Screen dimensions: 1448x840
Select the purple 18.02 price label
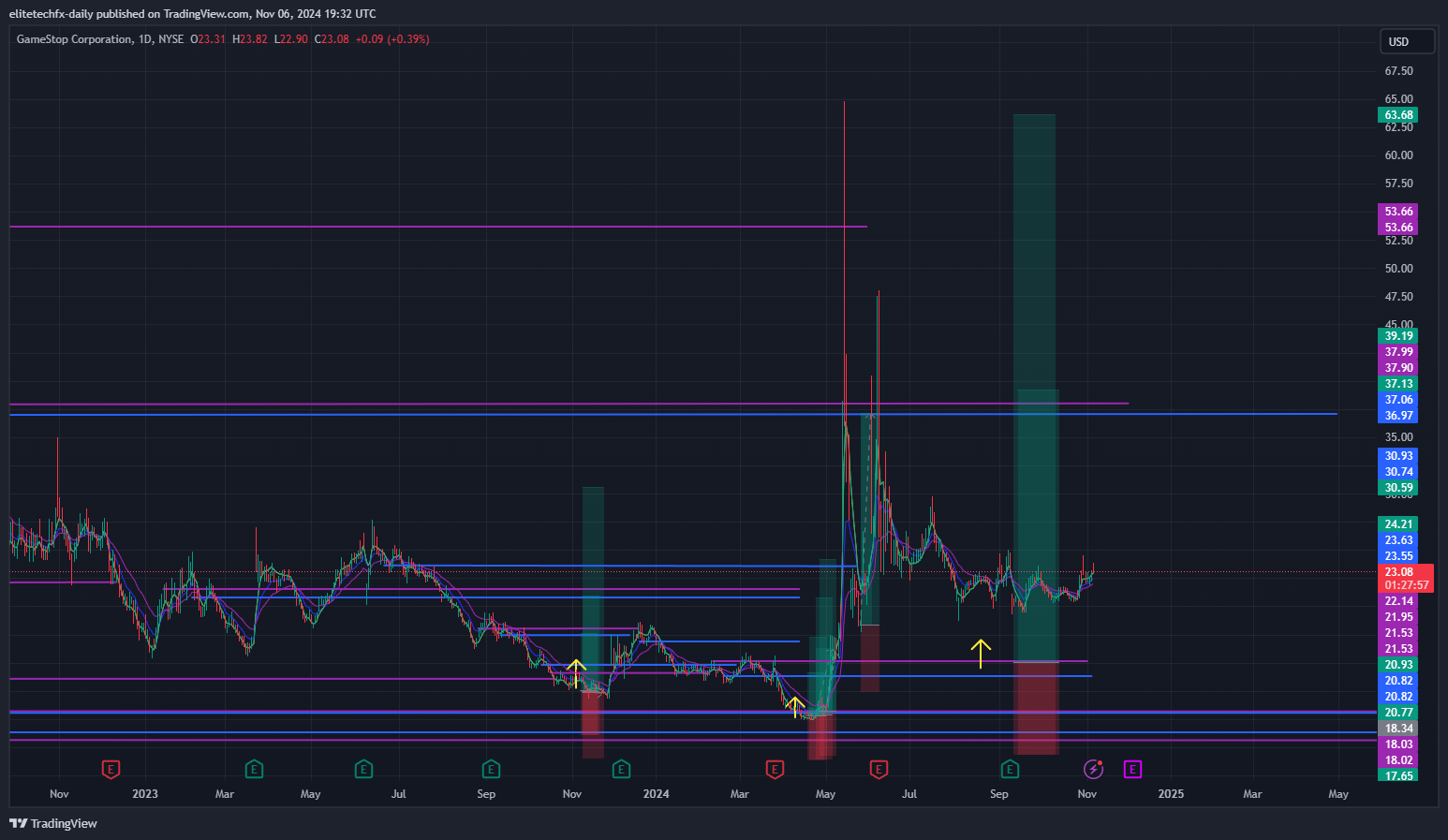point(1397,760)
